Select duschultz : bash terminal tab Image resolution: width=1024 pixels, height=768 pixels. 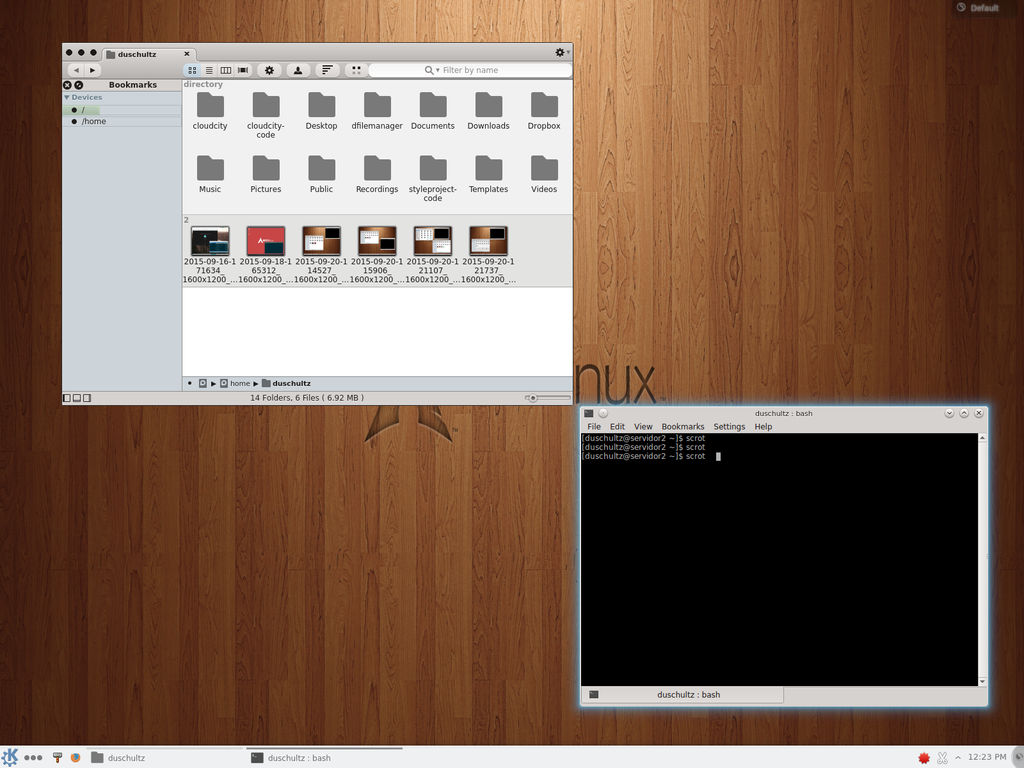[x=682, y=695]
